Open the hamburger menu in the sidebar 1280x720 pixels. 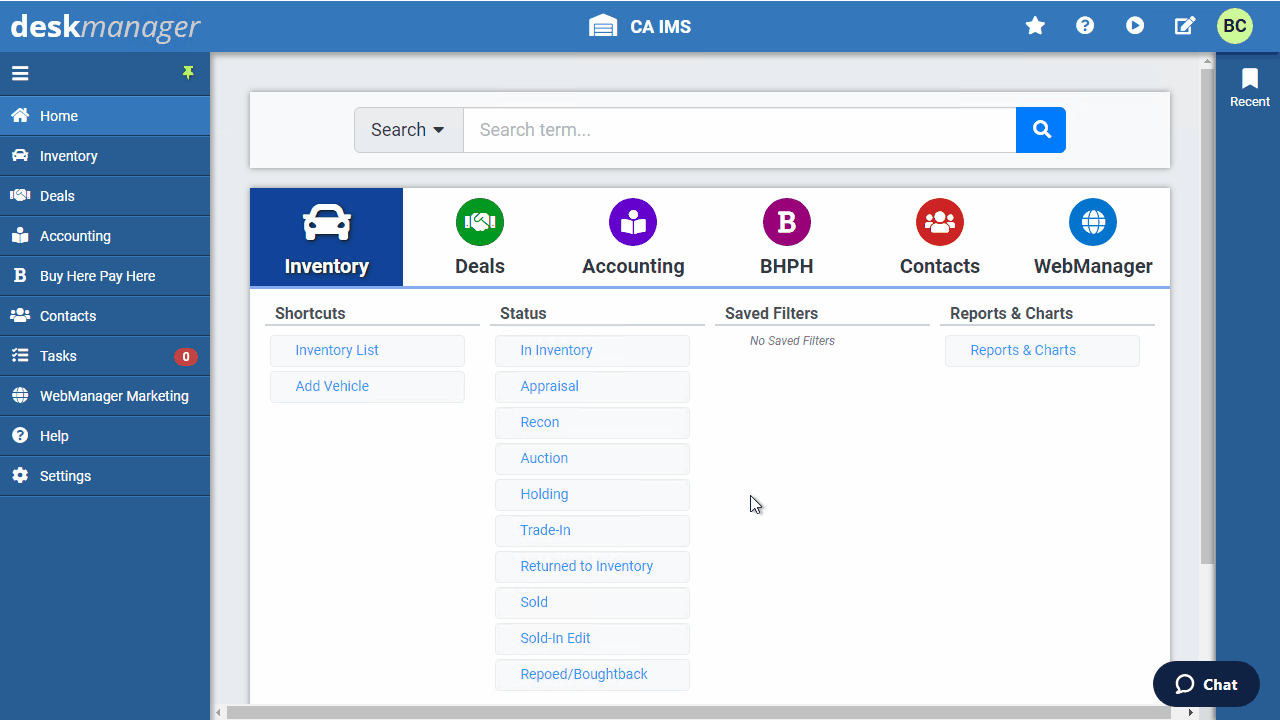20,72
